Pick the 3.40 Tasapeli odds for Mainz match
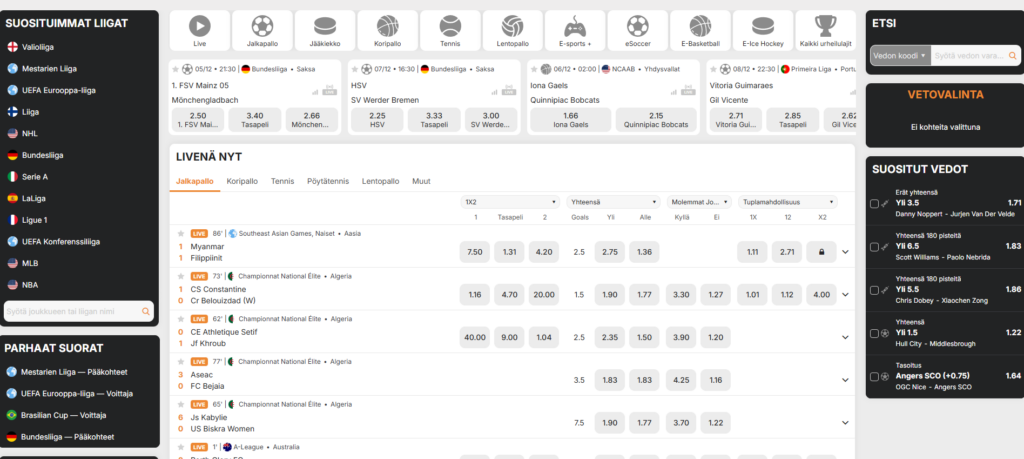1024x459 pixels. tap(255, 120)
